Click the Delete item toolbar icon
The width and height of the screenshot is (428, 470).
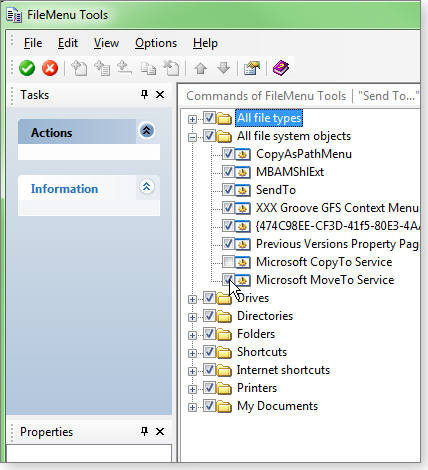click(x=171, y=68)
